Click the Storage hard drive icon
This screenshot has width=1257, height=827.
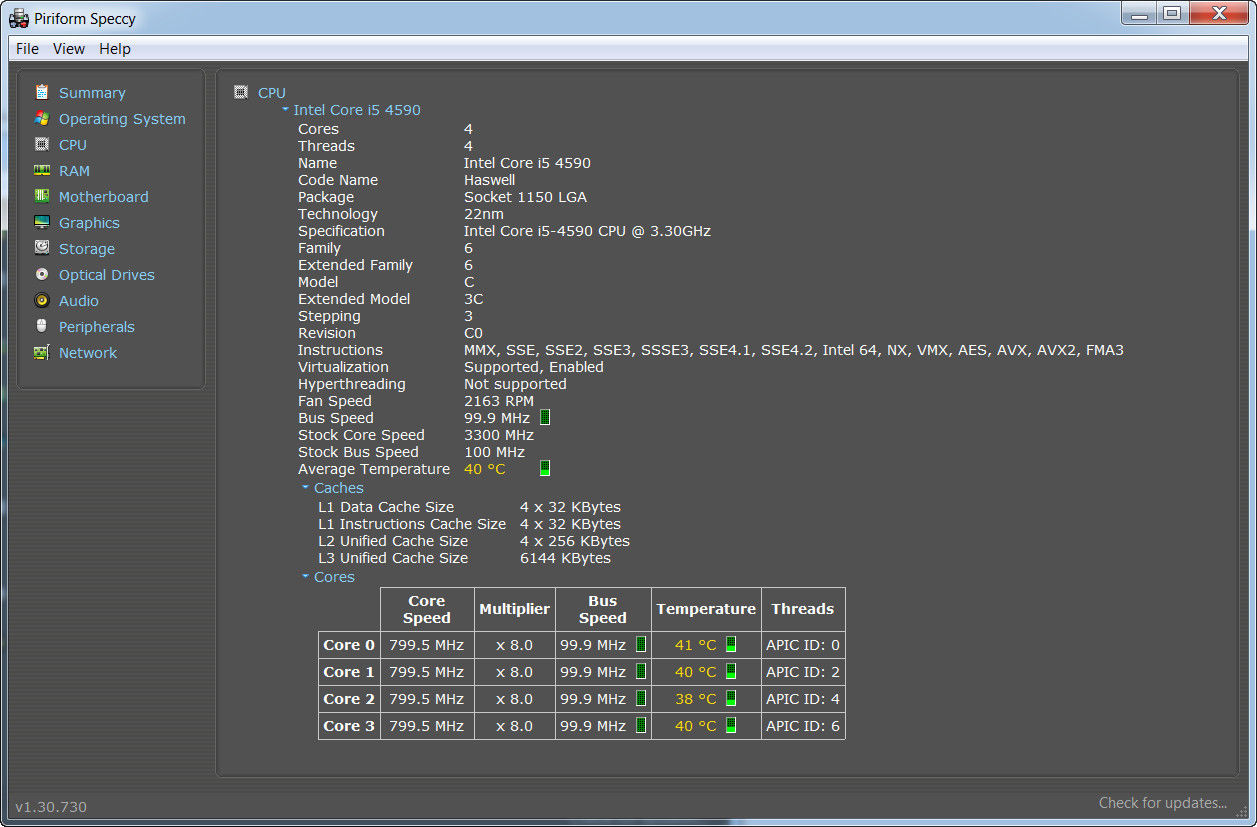[41, 248]
